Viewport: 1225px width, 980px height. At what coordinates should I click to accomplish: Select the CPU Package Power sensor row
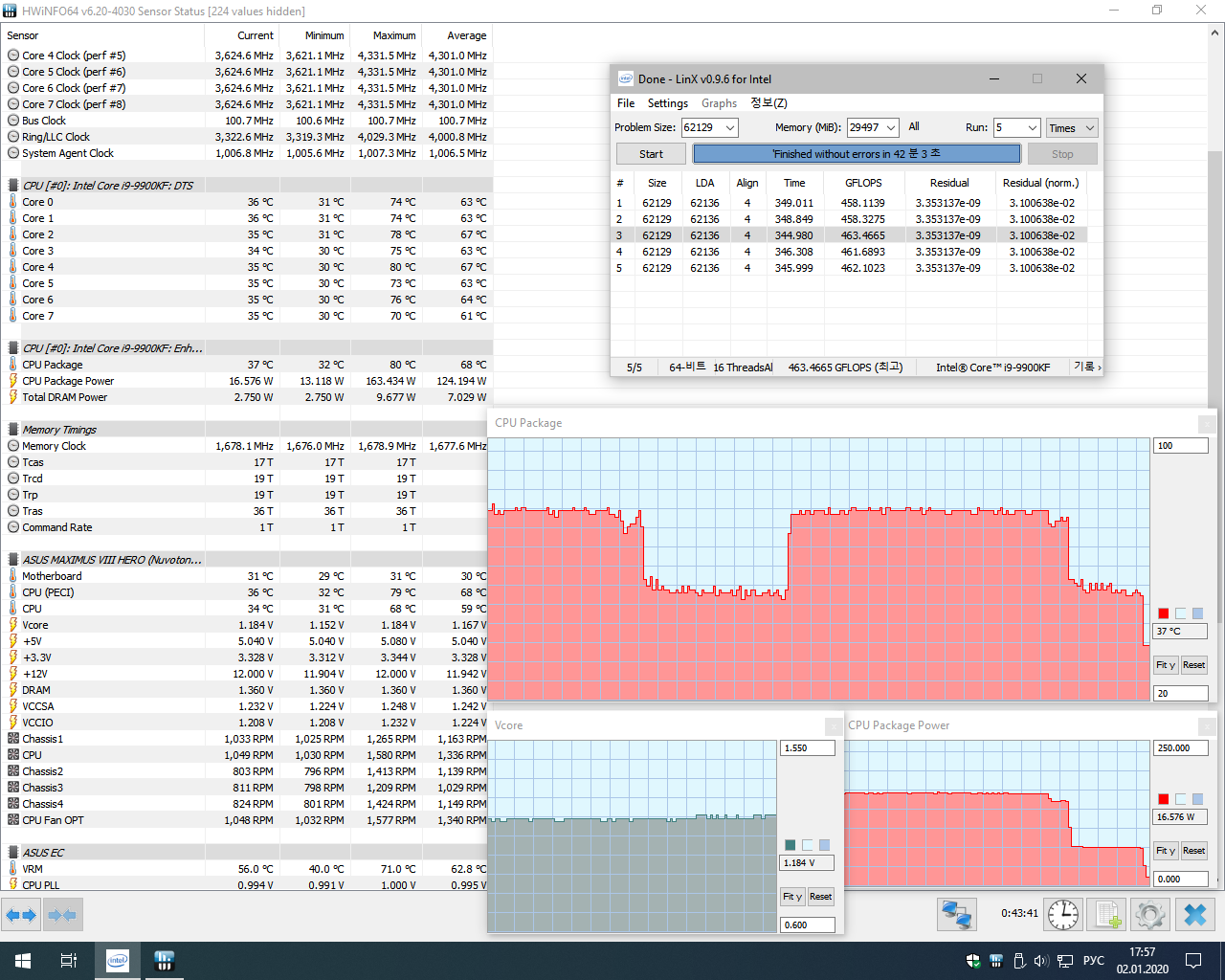click(x=247, y=381)
